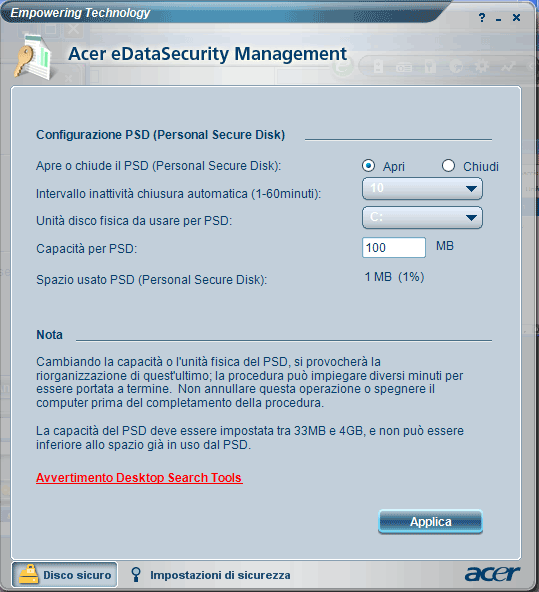
Task: Open the faded gear eSettings icon
Action: 481,67
